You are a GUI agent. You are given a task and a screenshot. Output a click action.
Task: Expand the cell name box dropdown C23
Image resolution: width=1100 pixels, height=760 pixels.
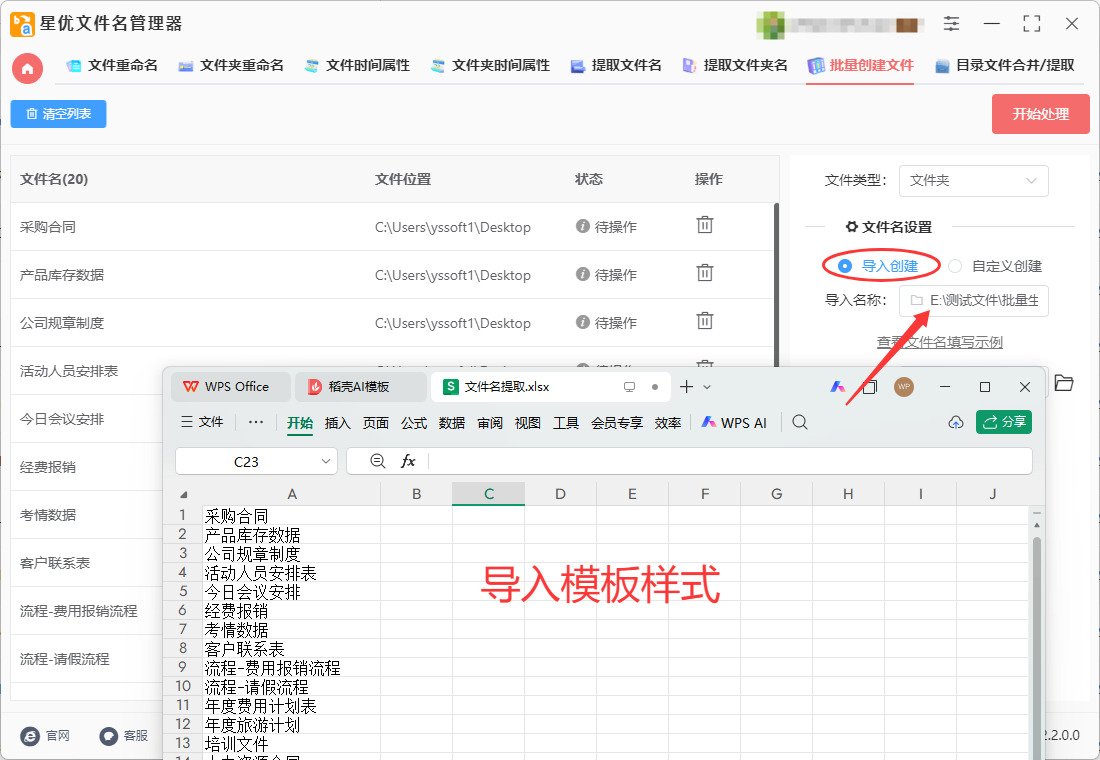coord(326,461)
